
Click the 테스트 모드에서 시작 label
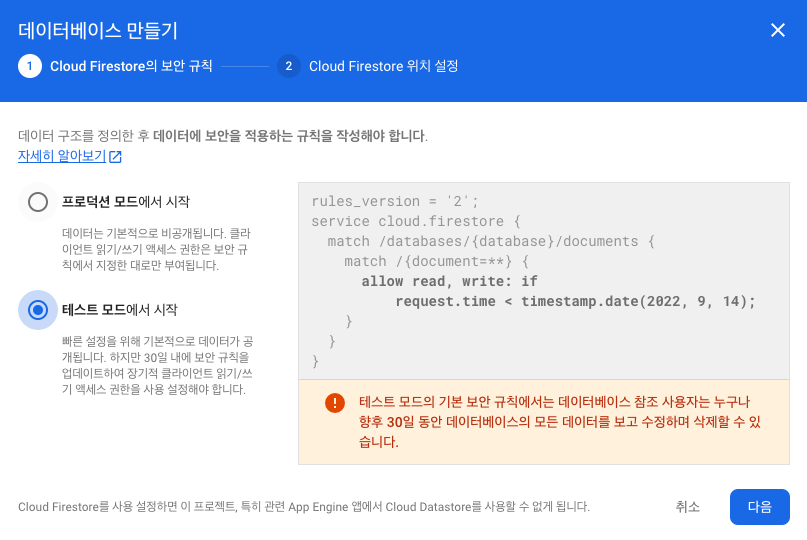pos(119,310)
